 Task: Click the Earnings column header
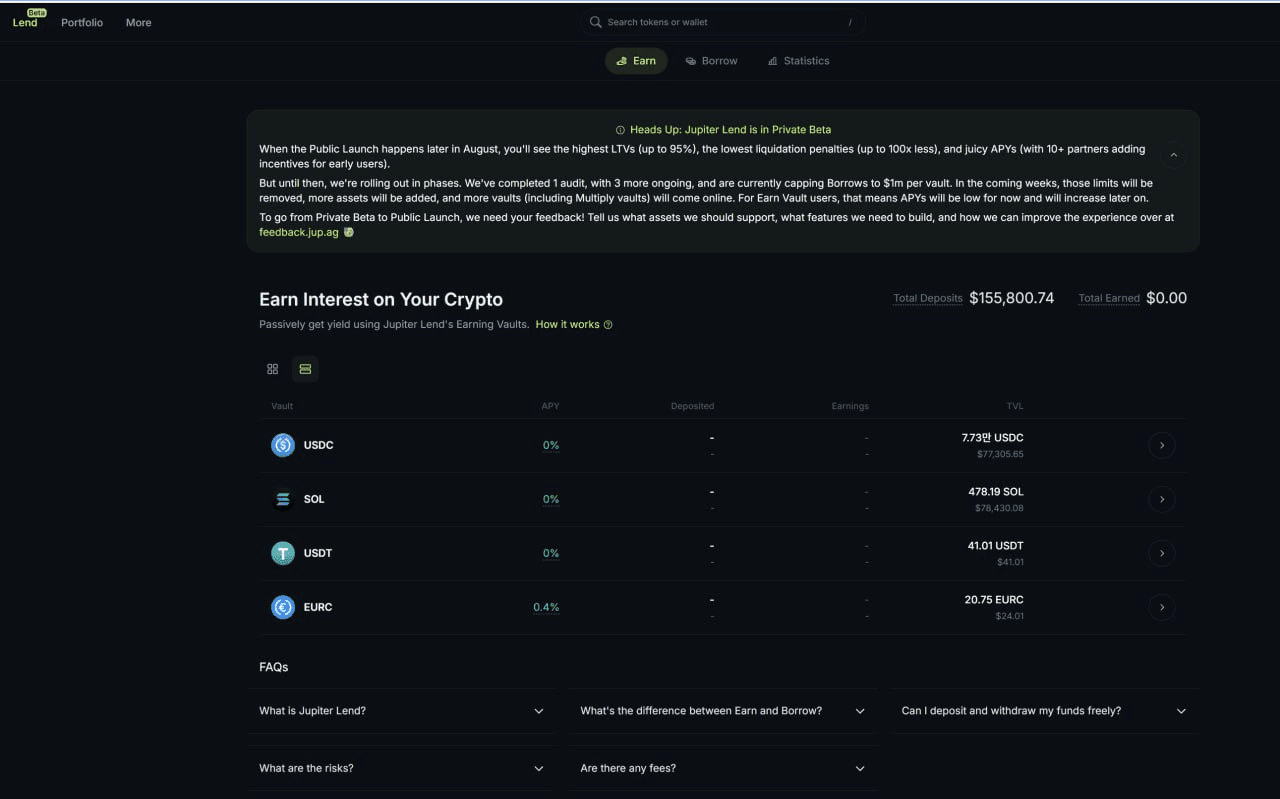click(x=850, y=406)
